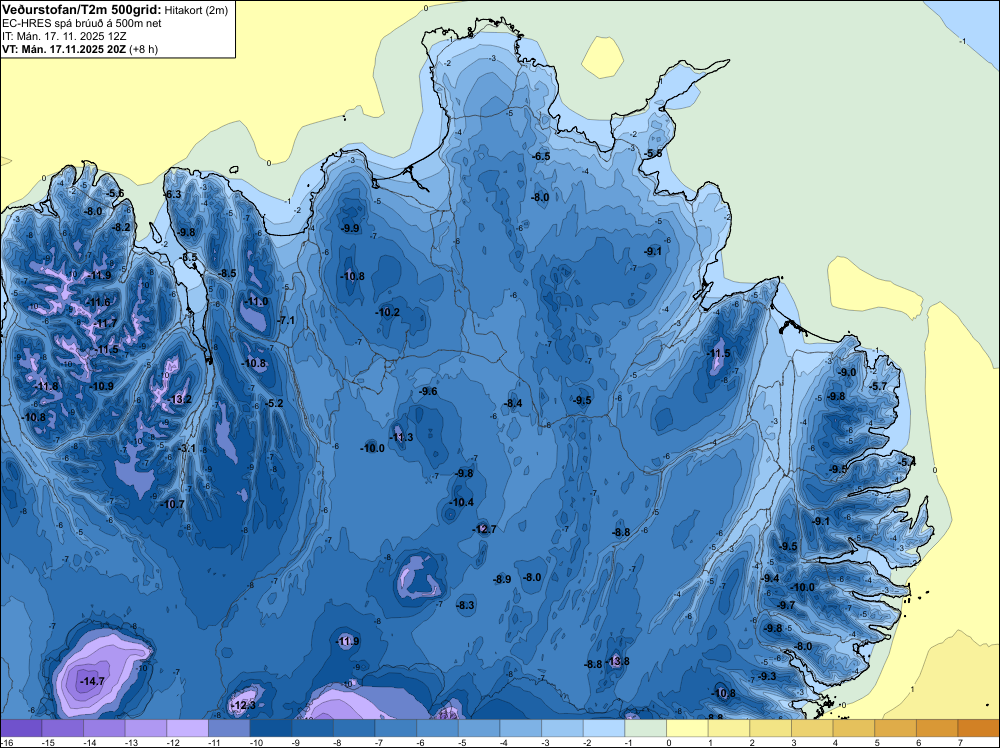Click the -10.7 temperature label
Screen dimensions: 1000x748
click(x=173, y=504)
